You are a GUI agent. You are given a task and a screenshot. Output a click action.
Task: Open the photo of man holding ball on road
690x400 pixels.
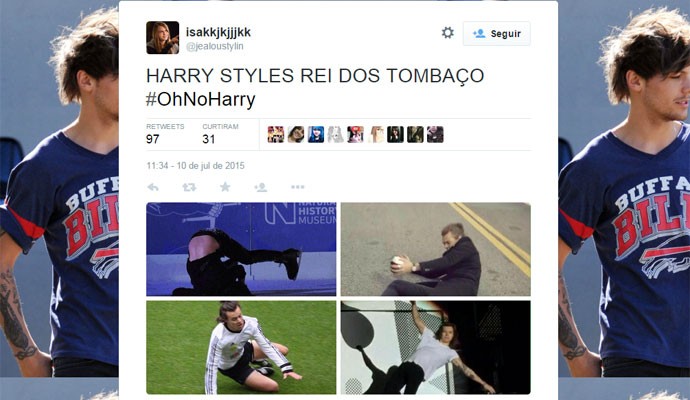(x=436, y=249)
